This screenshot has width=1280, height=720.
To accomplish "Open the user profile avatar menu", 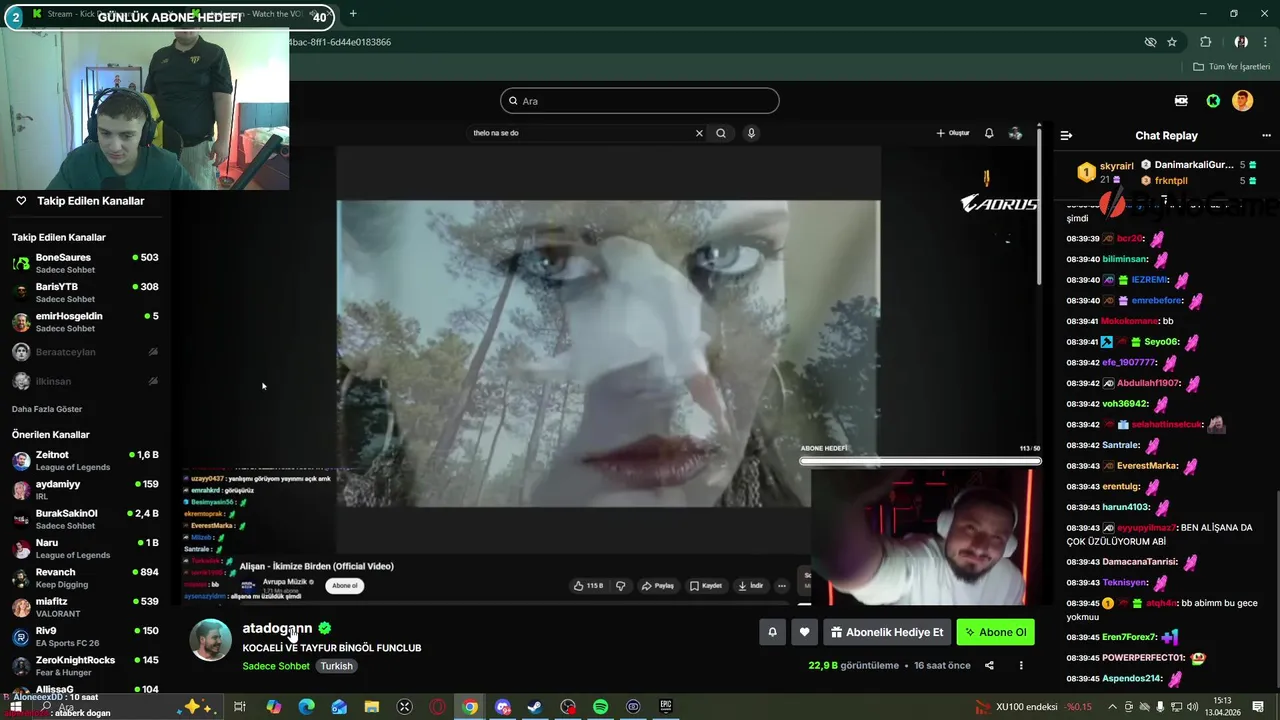I will (x=1242, y=101).
